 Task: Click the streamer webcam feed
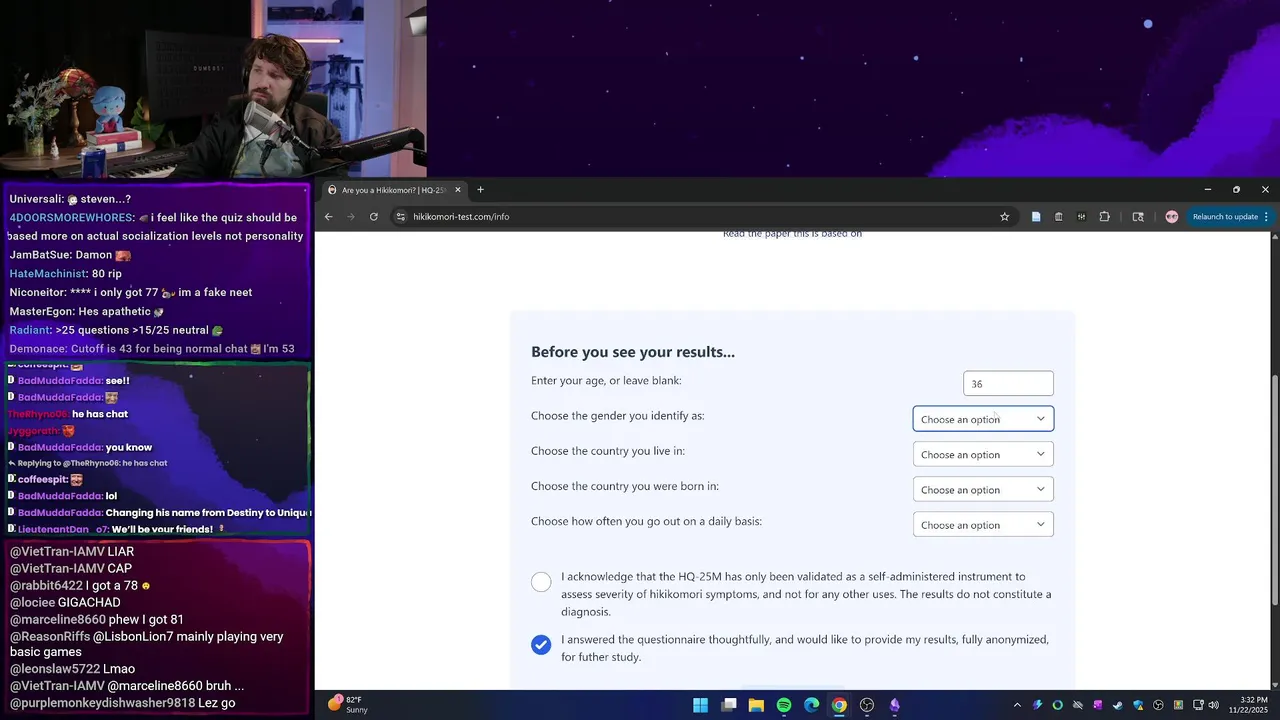coord(213,89)
